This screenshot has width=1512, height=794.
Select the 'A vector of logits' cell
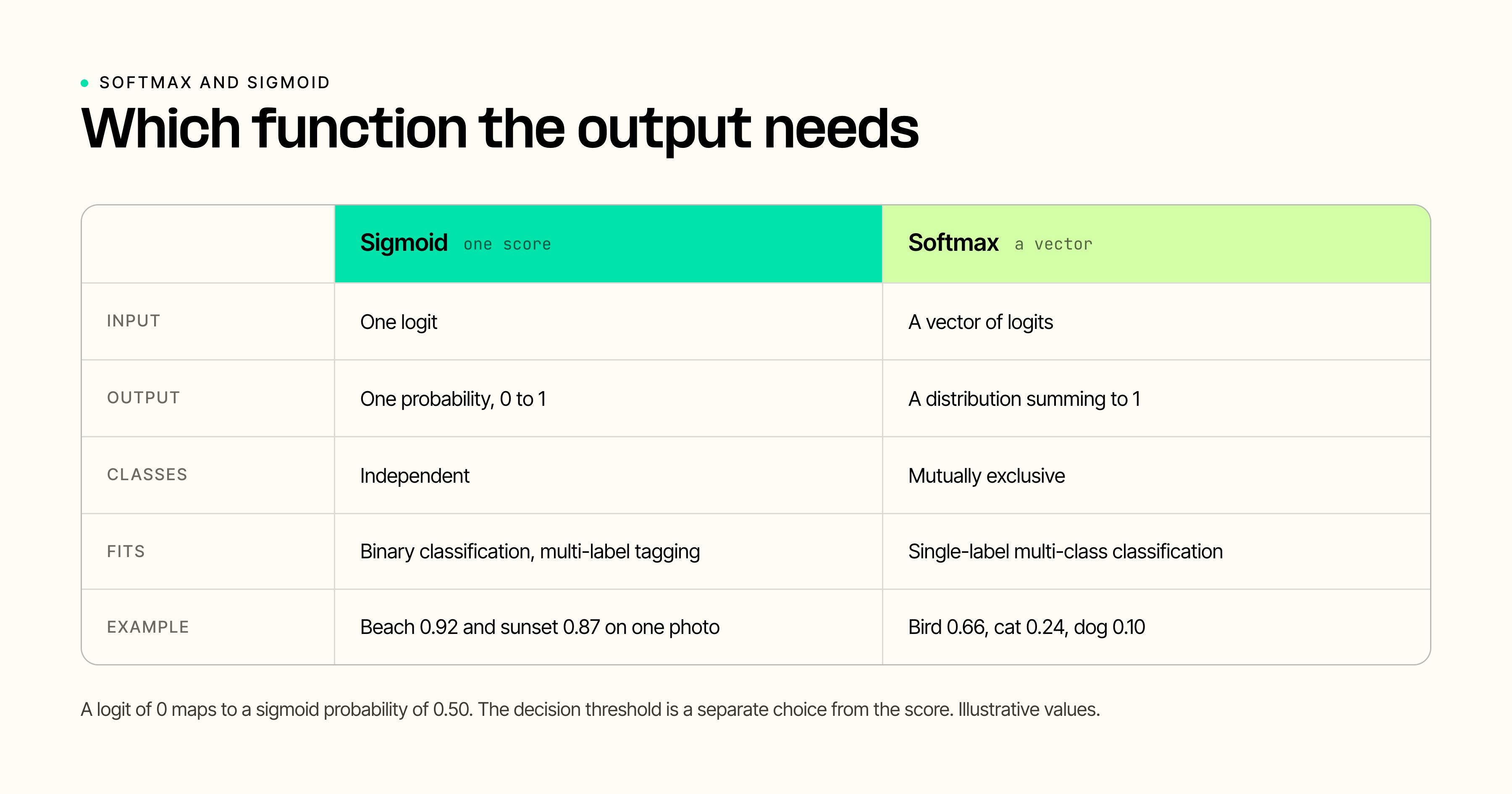[1156, 322]
